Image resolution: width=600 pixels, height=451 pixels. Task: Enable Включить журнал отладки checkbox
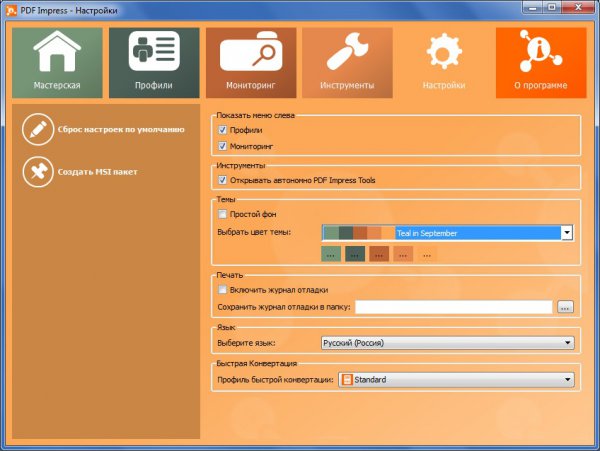[x=222, y=290]
